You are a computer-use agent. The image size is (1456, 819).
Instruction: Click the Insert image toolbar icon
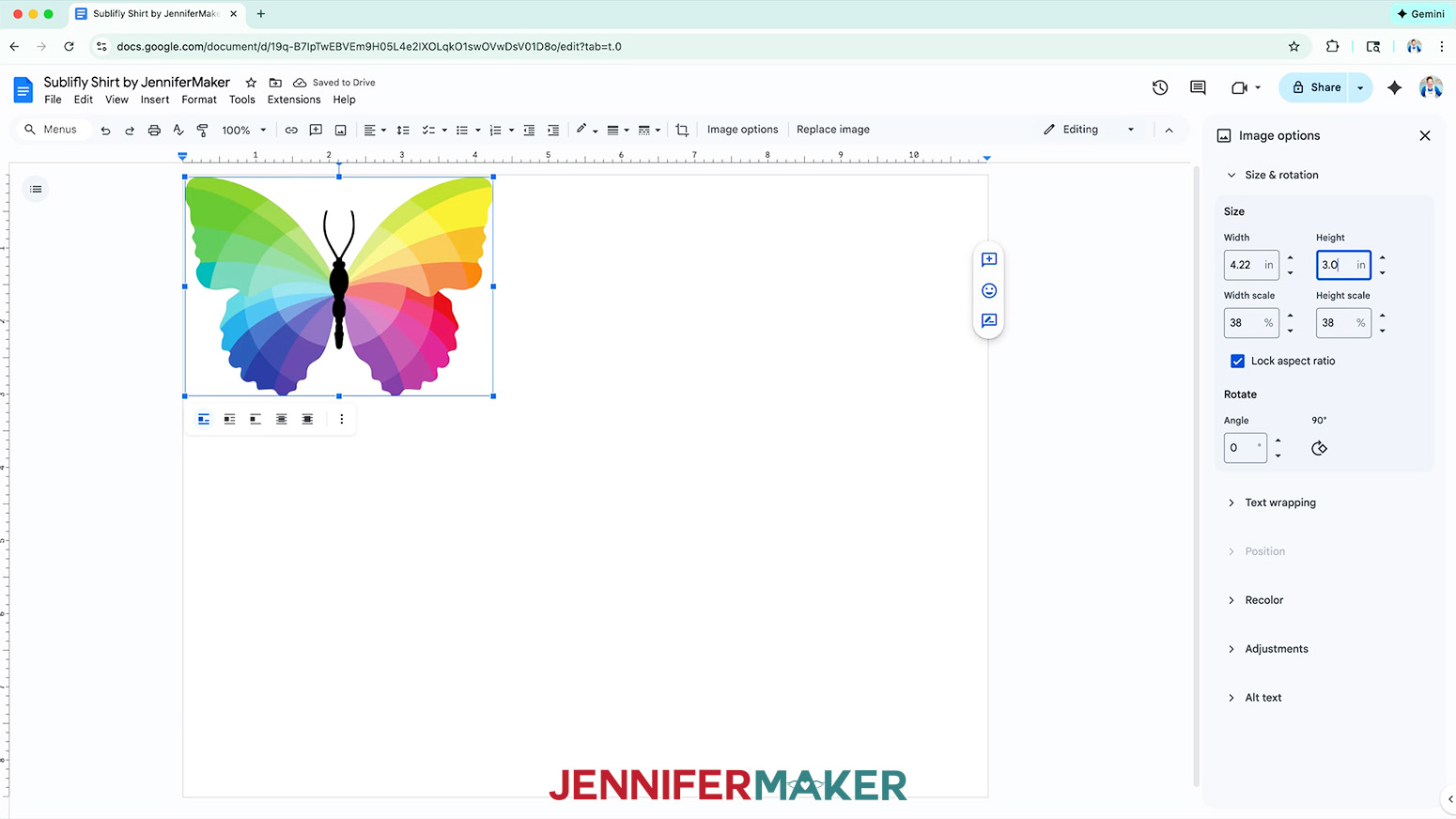[x=341, y=131]
